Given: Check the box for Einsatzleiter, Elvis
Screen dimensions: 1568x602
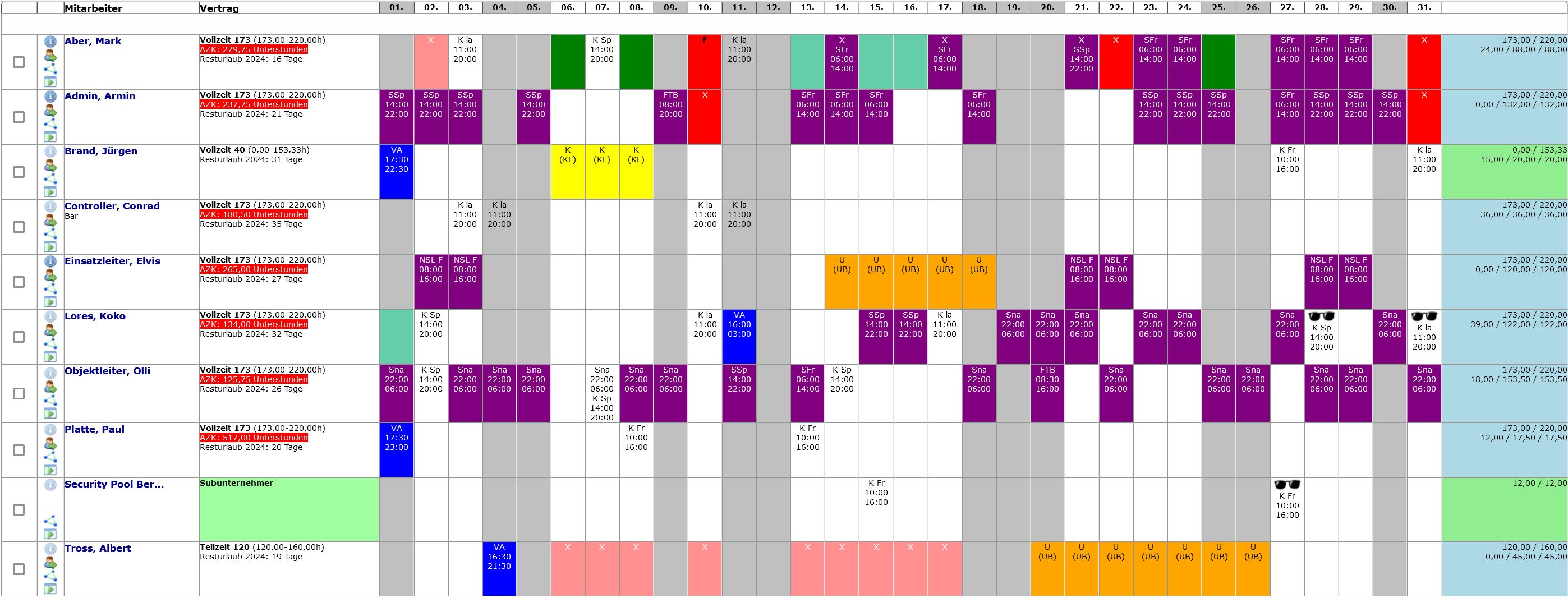Looking at the screenshot, I should point(19,282).
